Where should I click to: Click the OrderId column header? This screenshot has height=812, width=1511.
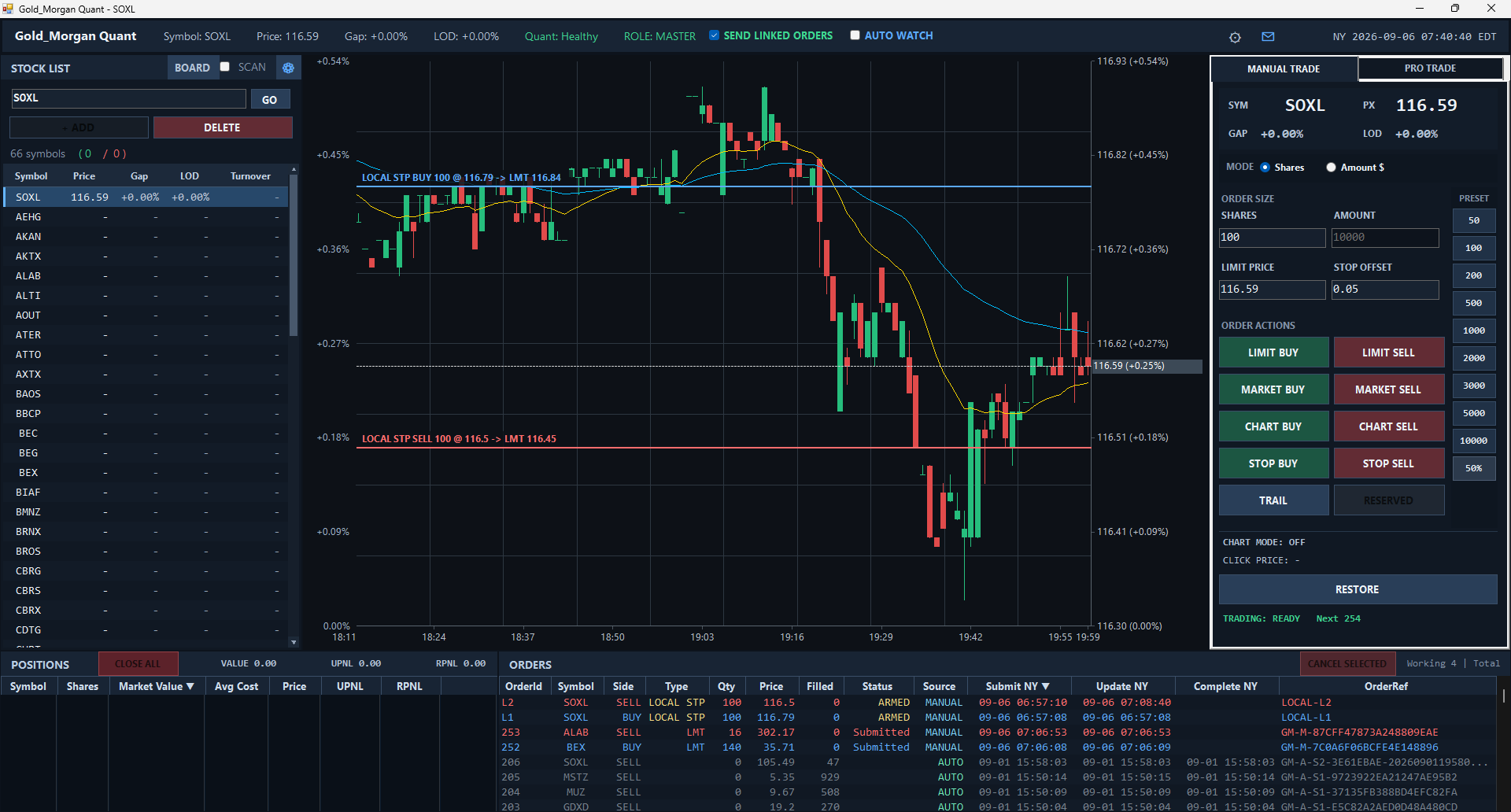pyautogui.click(x=523, y=686)
